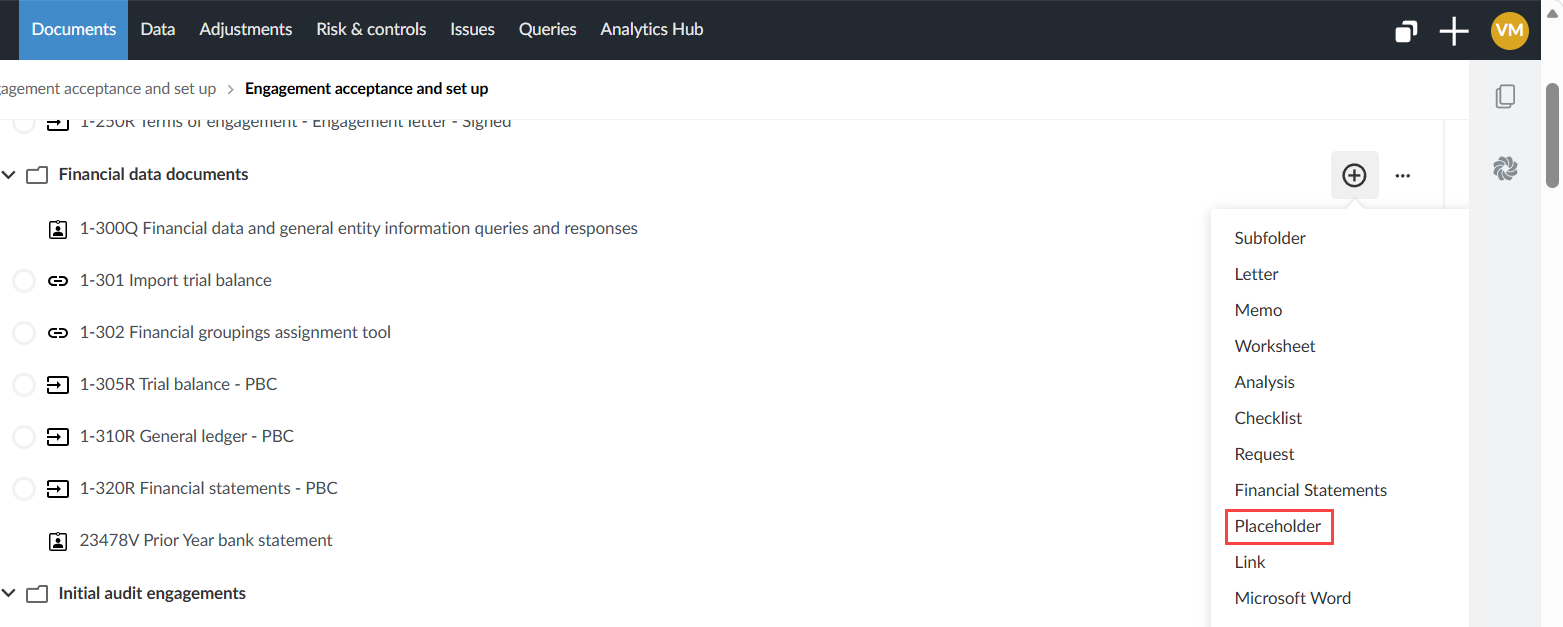Open 1-302 Financial groupings assignment tool
The image size is (1563, 627).
[x=235, y=332]
